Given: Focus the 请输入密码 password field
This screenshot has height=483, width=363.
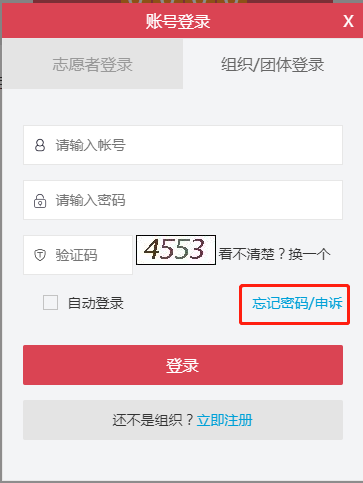Looking at the screenshot, I should click(x=183, y=200).
